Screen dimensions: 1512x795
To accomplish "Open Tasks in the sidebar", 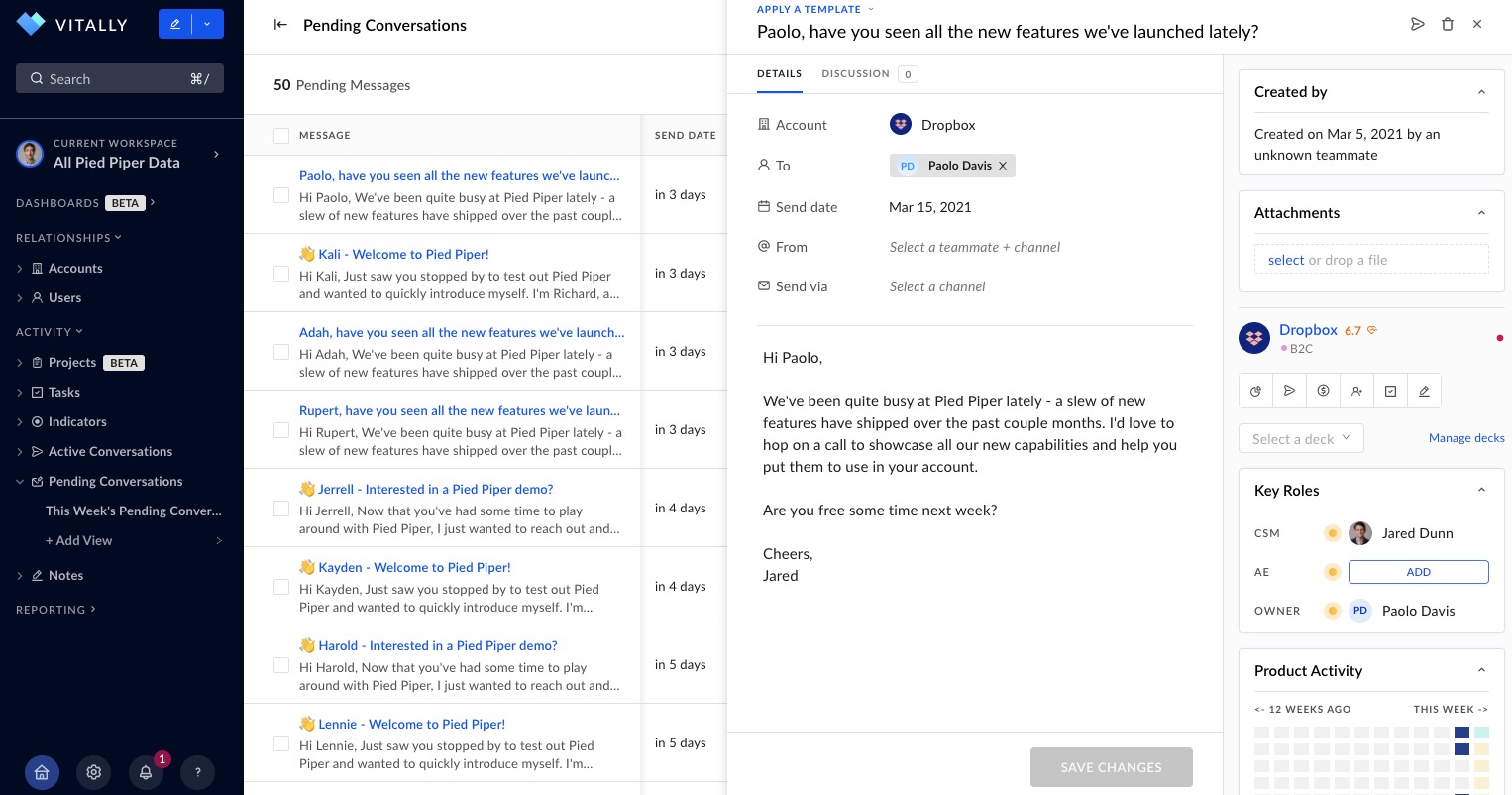I will (64, 393).
